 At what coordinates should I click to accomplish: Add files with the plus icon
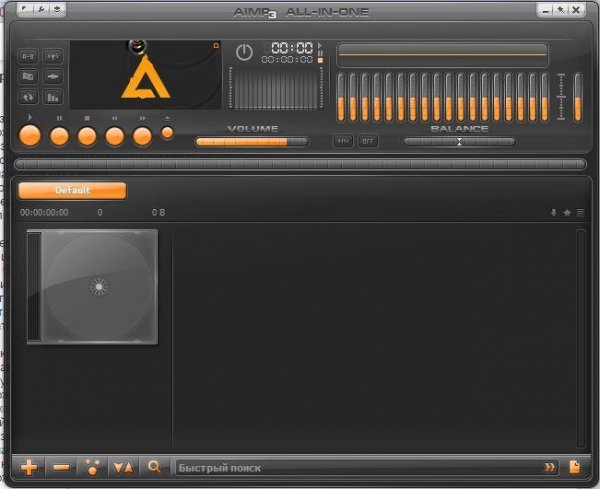click(29, 467)
